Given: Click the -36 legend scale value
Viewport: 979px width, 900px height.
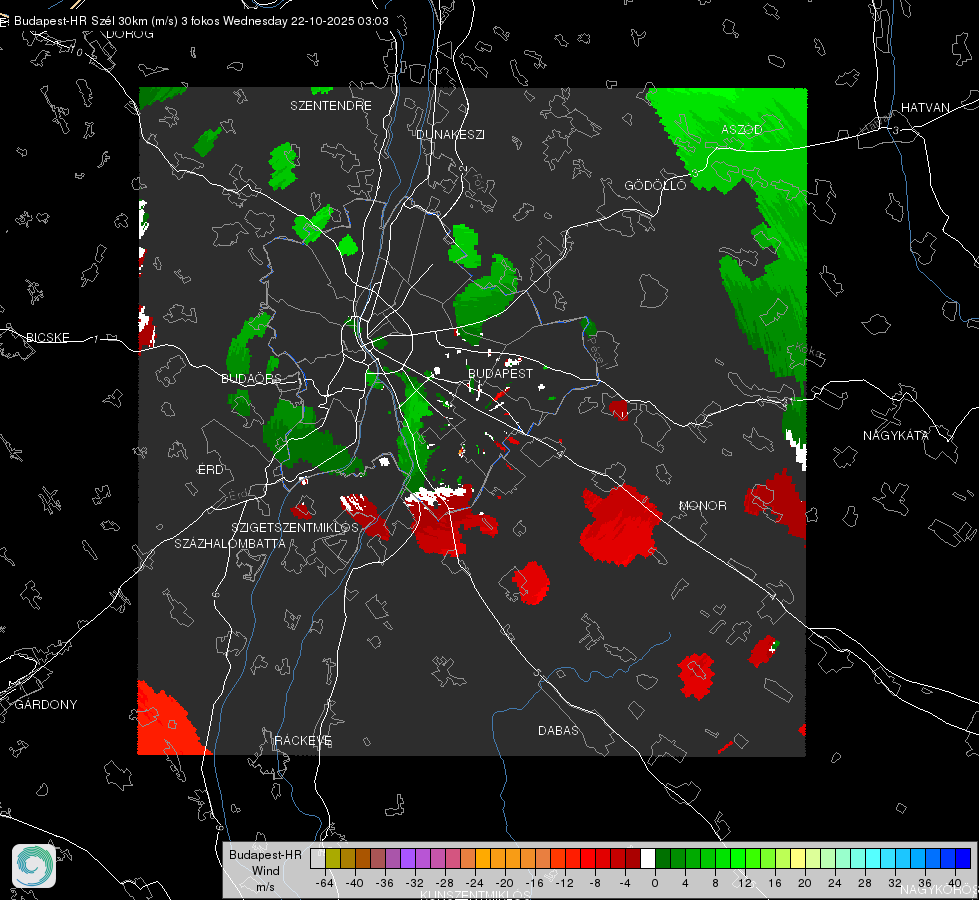Looking at the screenshot, I should [385, 883].
